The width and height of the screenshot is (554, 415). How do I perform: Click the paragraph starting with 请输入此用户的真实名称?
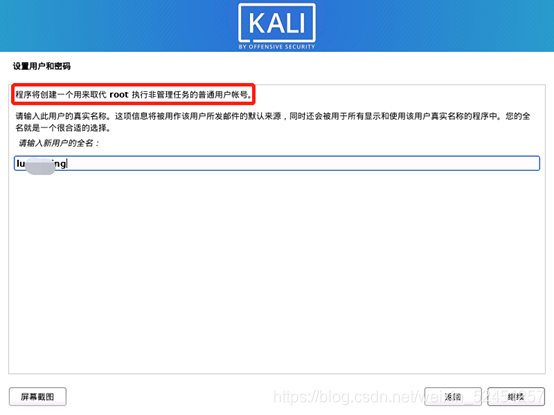point(272,121)
